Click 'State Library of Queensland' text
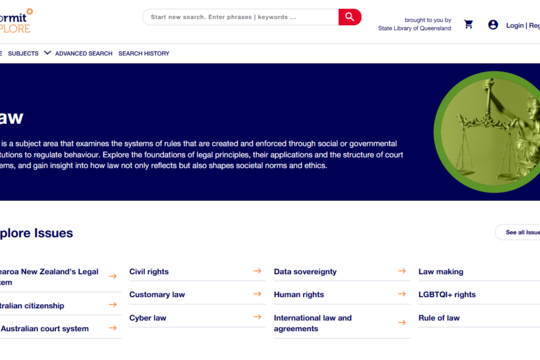This screenshot has width=540, height=360. click(x=415, y=28)
